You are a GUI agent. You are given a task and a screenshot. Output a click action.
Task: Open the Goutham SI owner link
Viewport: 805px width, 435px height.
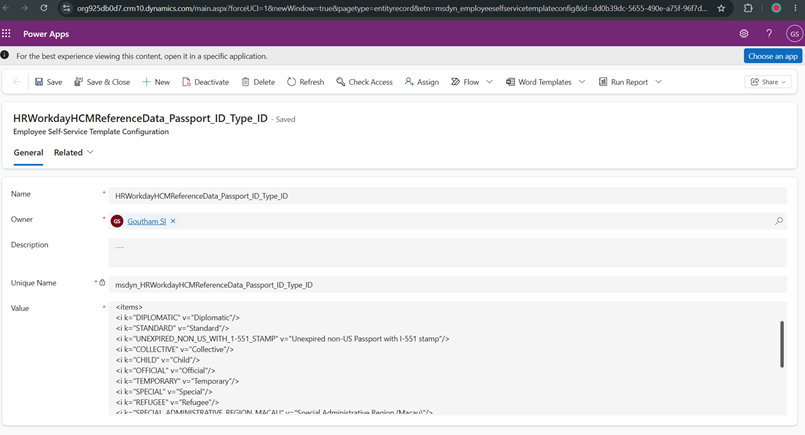(x=146, y=221)
